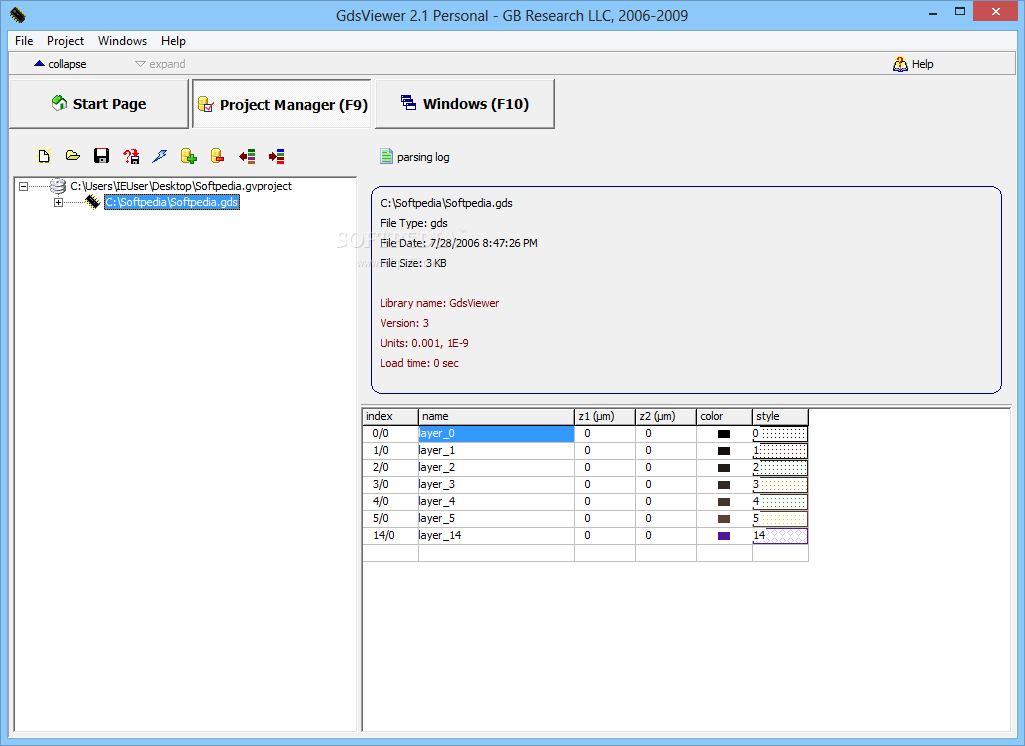This screenshot has height=746, width=1025.
Task: Select the layer_1 name cell
Action: (x=496, y=450)
